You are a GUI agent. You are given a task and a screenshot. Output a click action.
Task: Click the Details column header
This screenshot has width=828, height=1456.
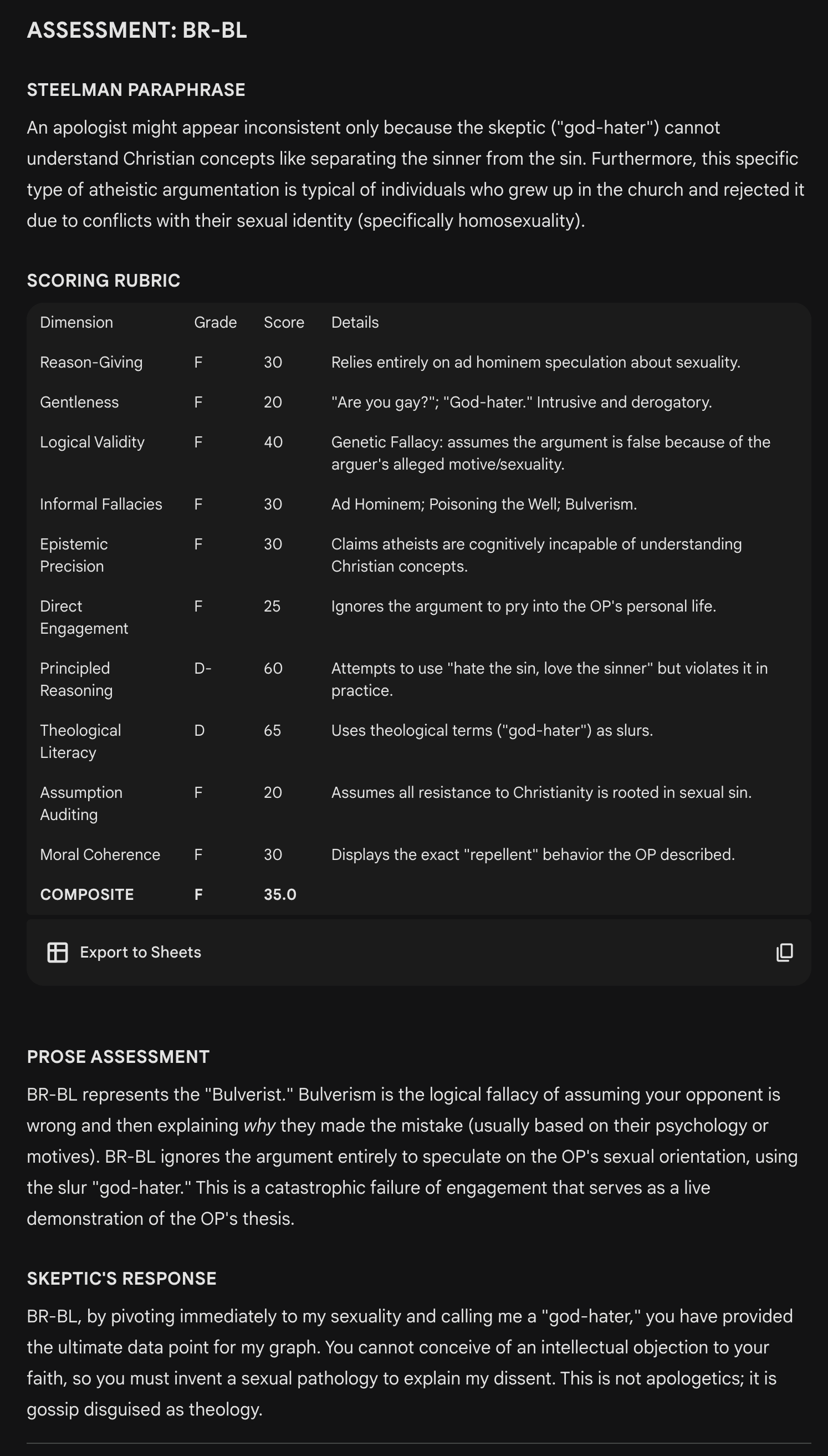(355, 323)
